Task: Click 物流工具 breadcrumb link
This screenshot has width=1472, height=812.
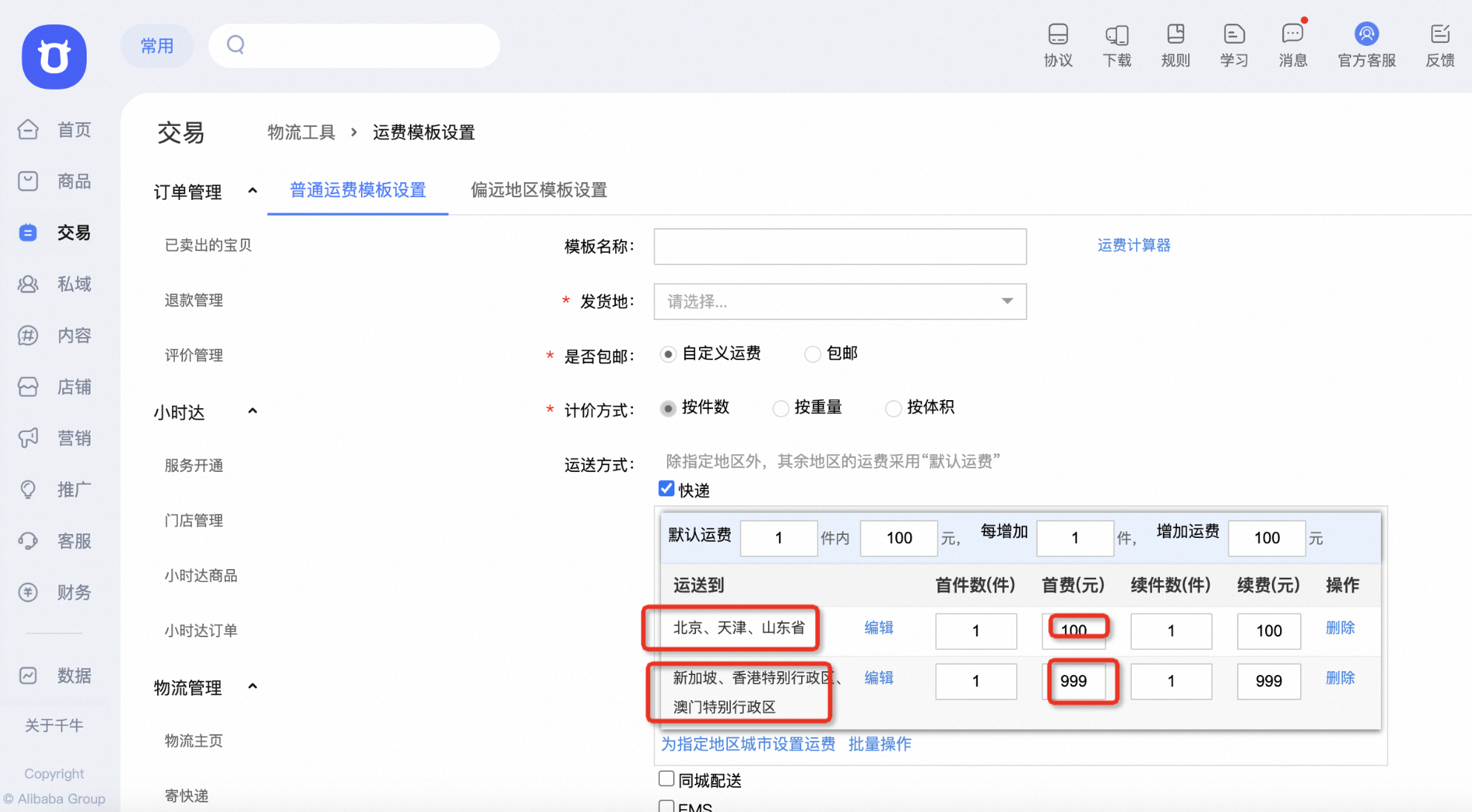Action: coord(301,133)
